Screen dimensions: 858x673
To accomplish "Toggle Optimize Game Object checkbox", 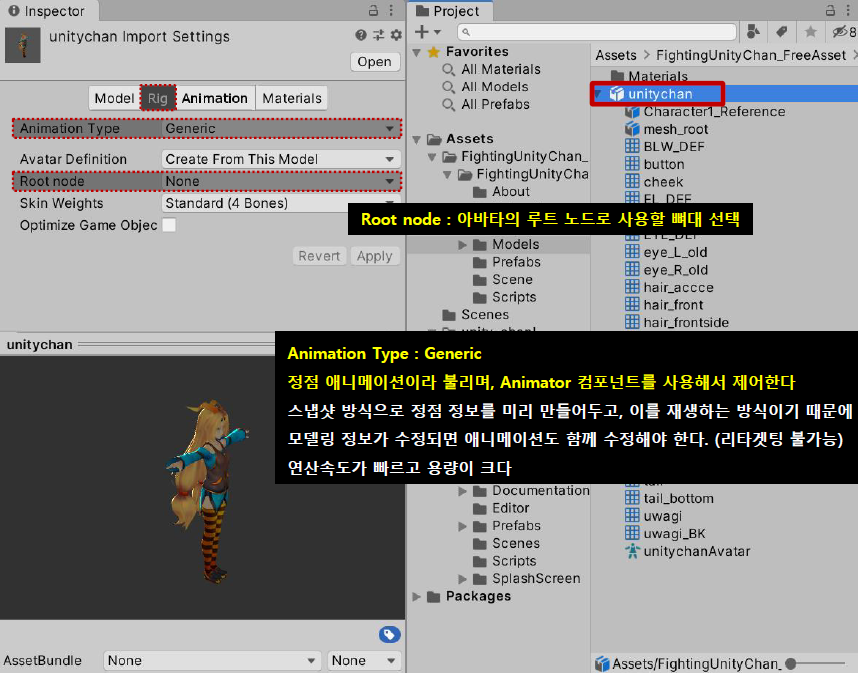I will 169,225.
